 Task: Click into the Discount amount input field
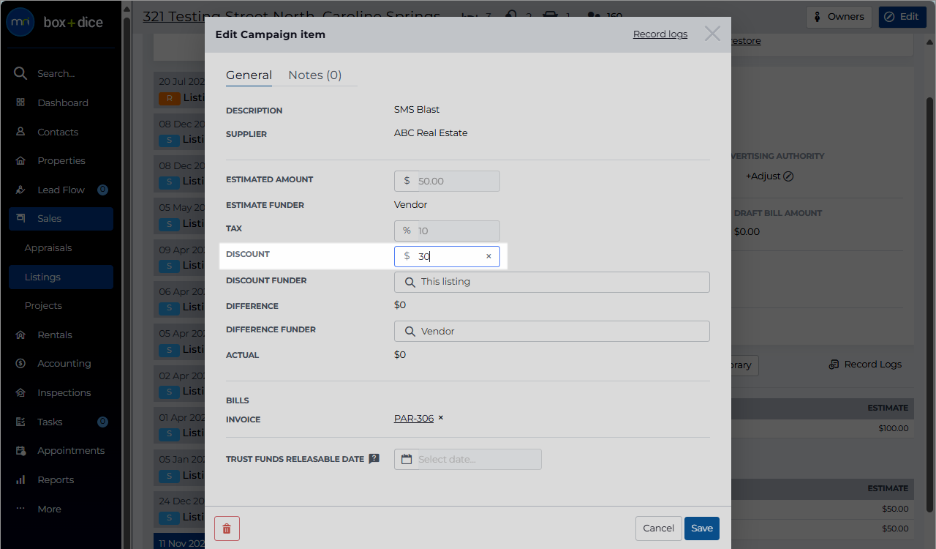coord(447,256)
